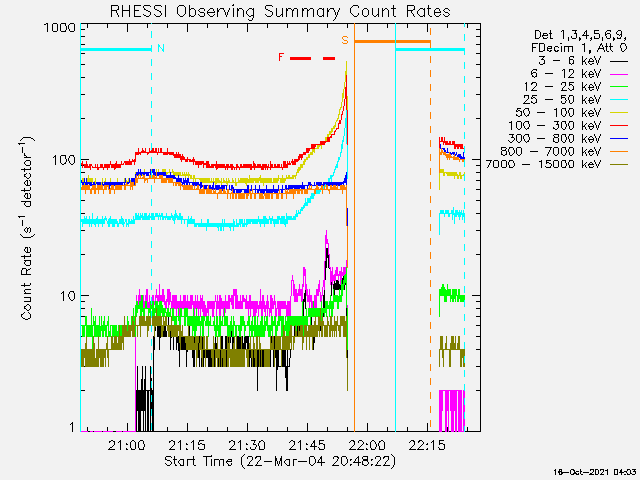
Task: Select the '3 - 6 keV' legend label
Action: [x=570, y=61]
